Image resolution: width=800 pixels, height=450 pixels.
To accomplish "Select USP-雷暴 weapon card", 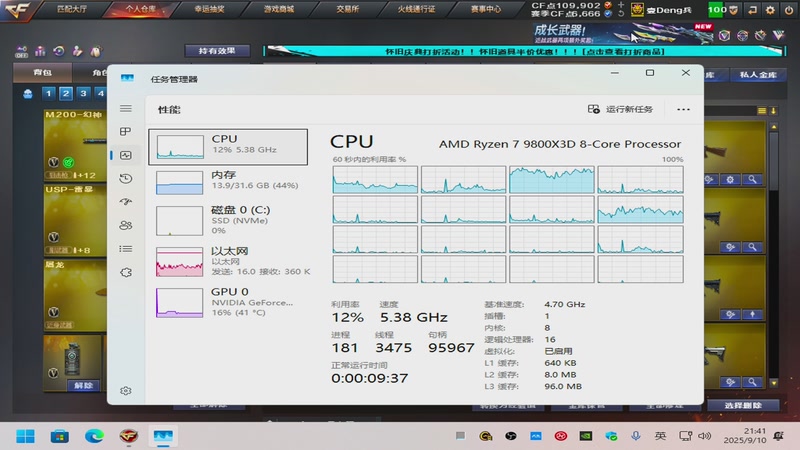I will (75, 220).
